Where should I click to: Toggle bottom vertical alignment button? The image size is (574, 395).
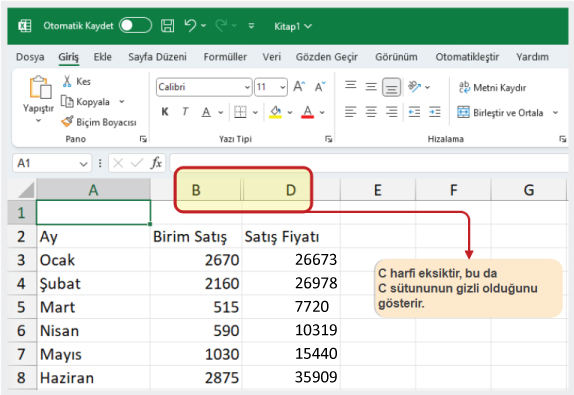[x=391, y=87]
